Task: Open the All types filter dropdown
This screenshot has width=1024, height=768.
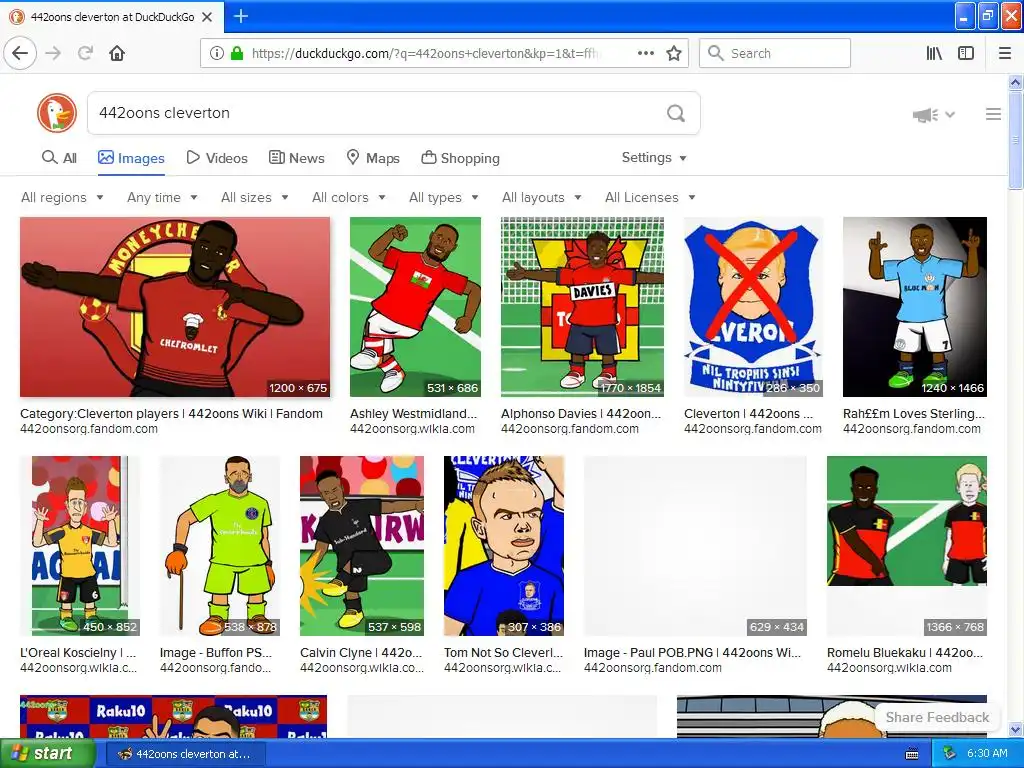Action: click(444, 197)
